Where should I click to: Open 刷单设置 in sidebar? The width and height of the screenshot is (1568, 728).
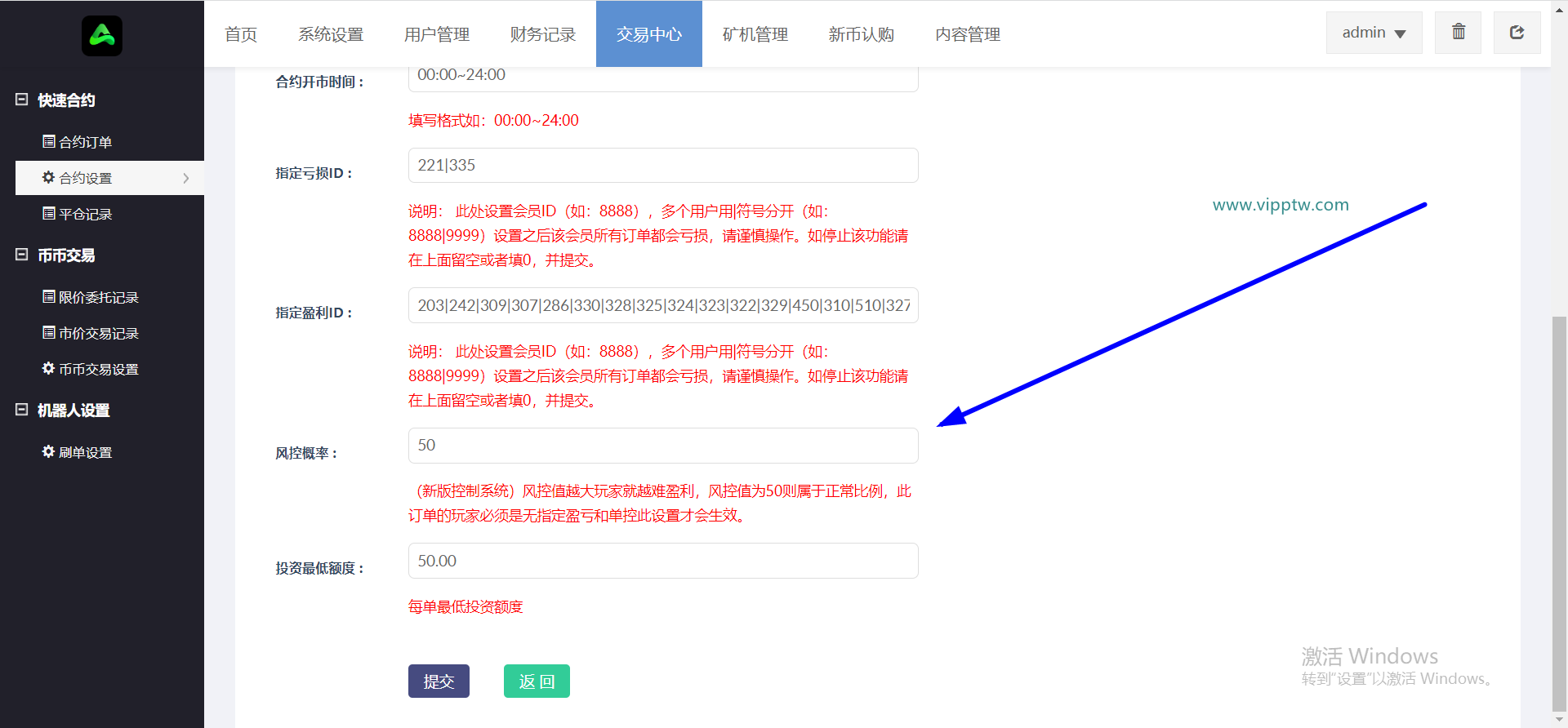(109, 452)
